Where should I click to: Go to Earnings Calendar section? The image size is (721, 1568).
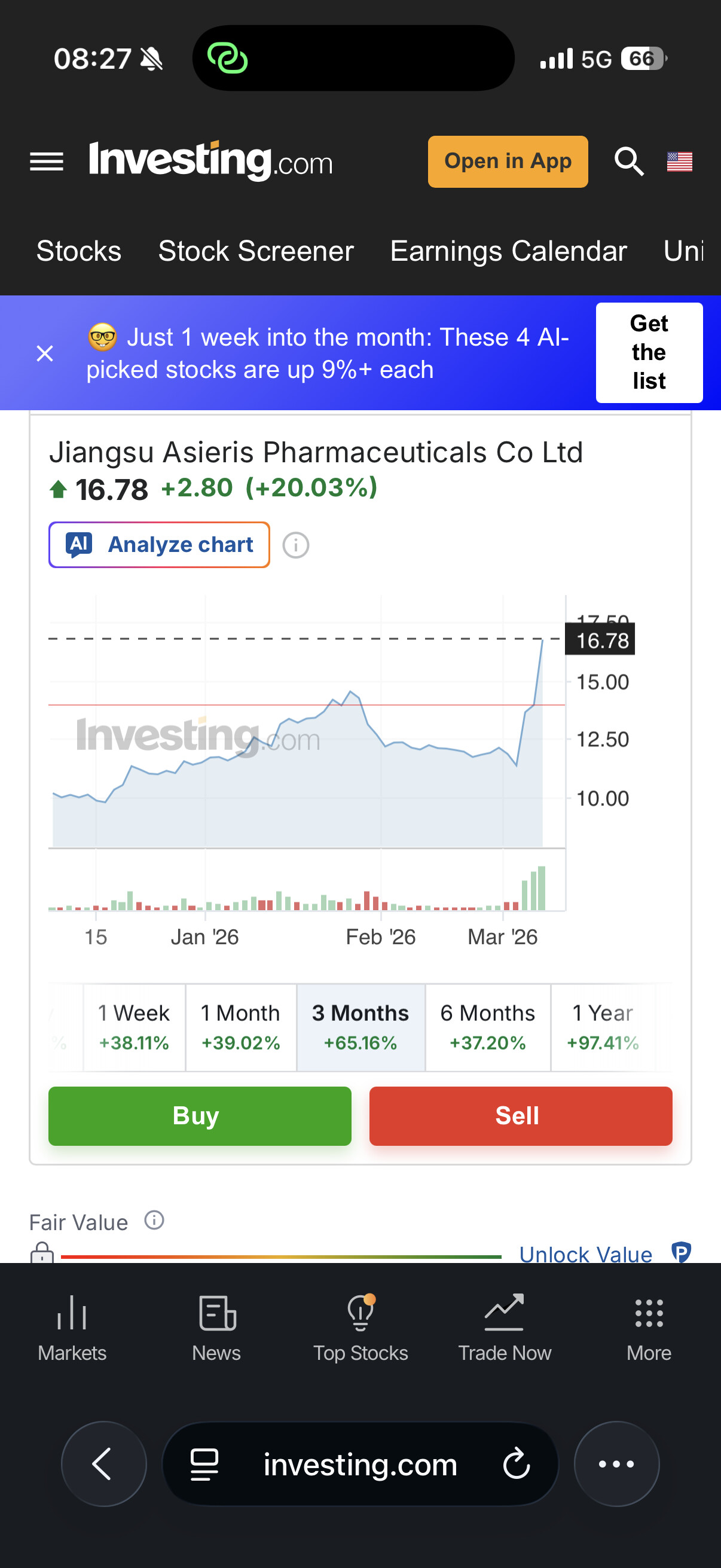[x=508, y=251]
